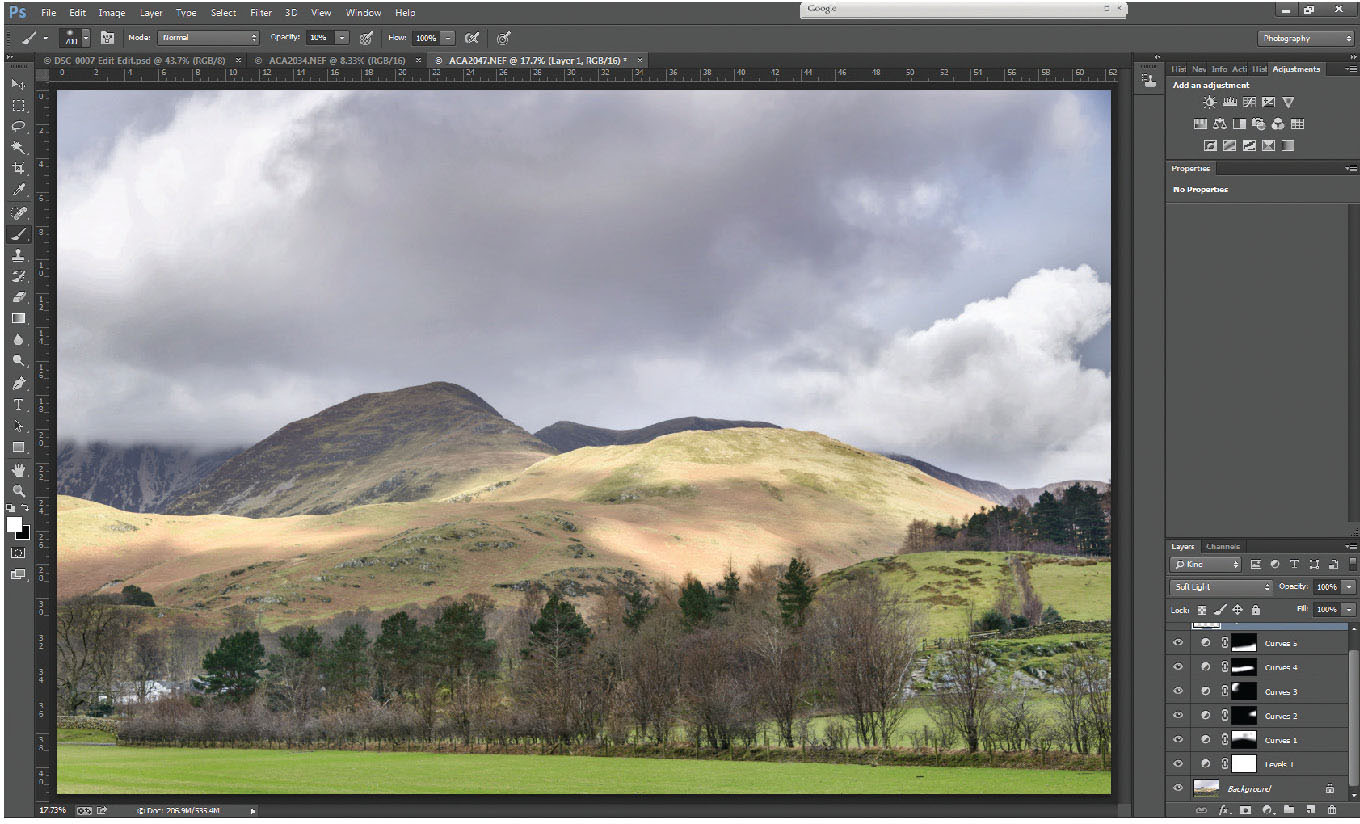1360x824 pixels.
Task: Select the Path Selection tool
Action: click(18, 426)
